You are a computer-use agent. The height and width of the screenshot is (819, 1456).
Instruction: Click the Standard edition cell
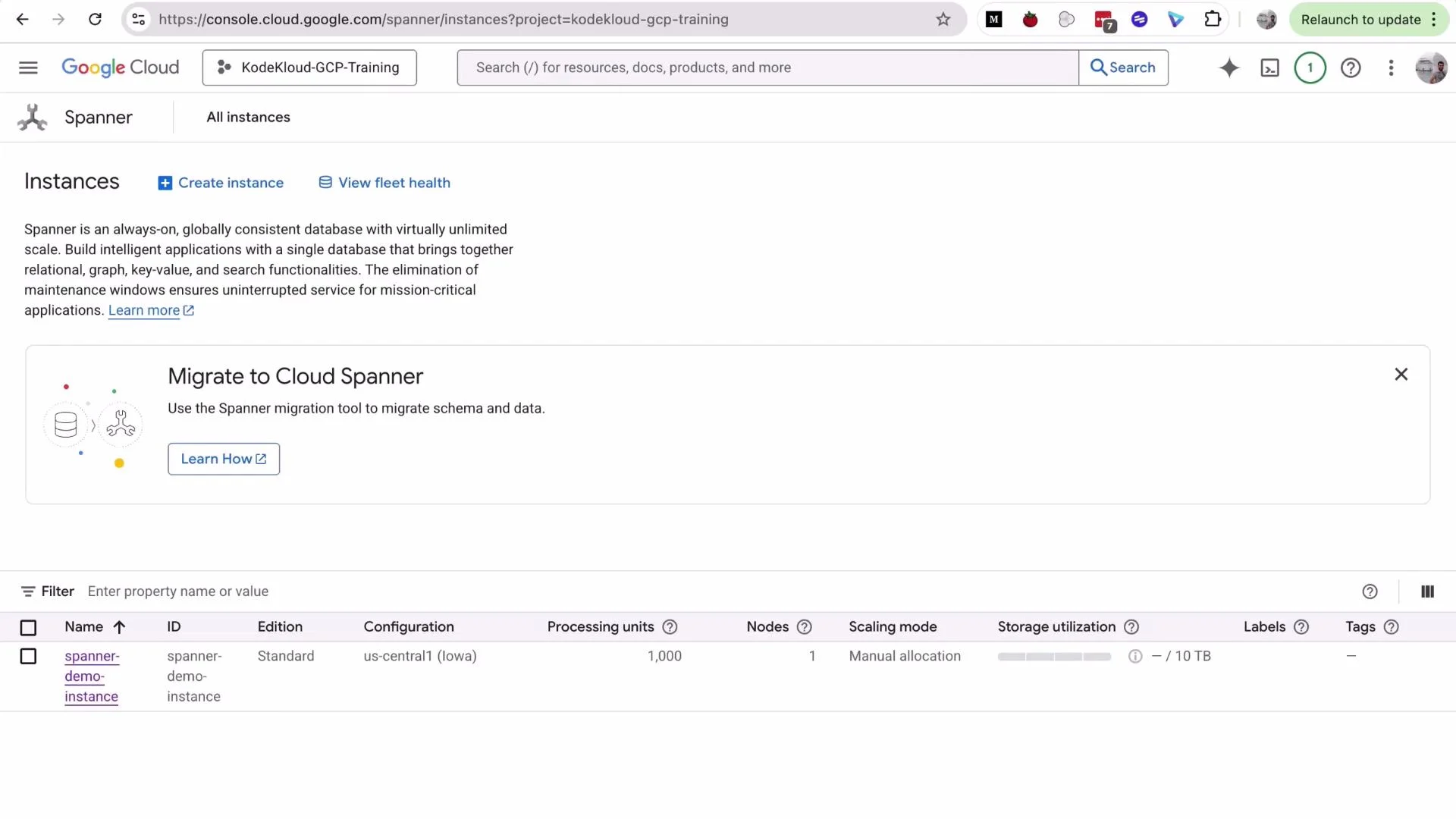coord(286,656)
